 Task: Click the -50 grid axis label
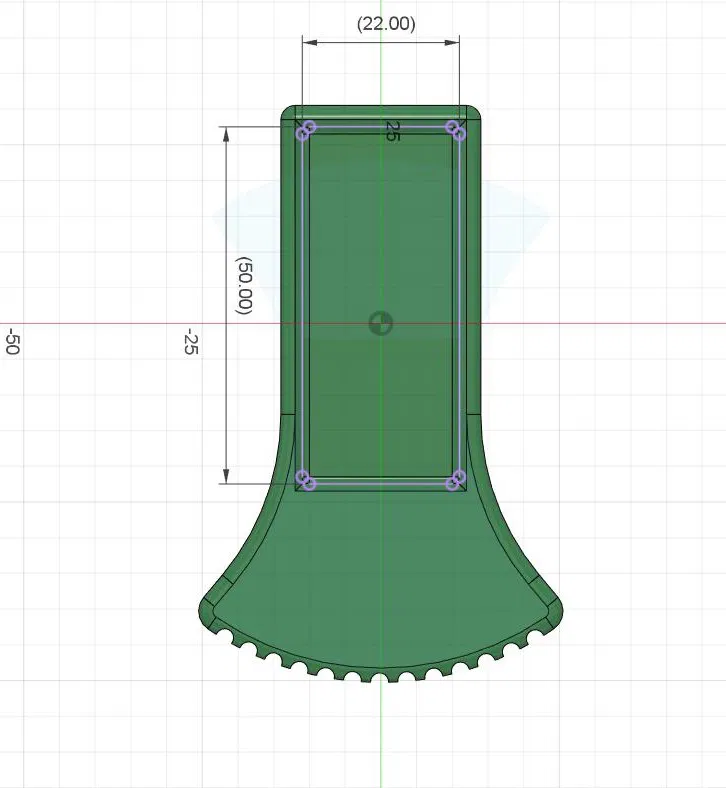pos(12,342)
